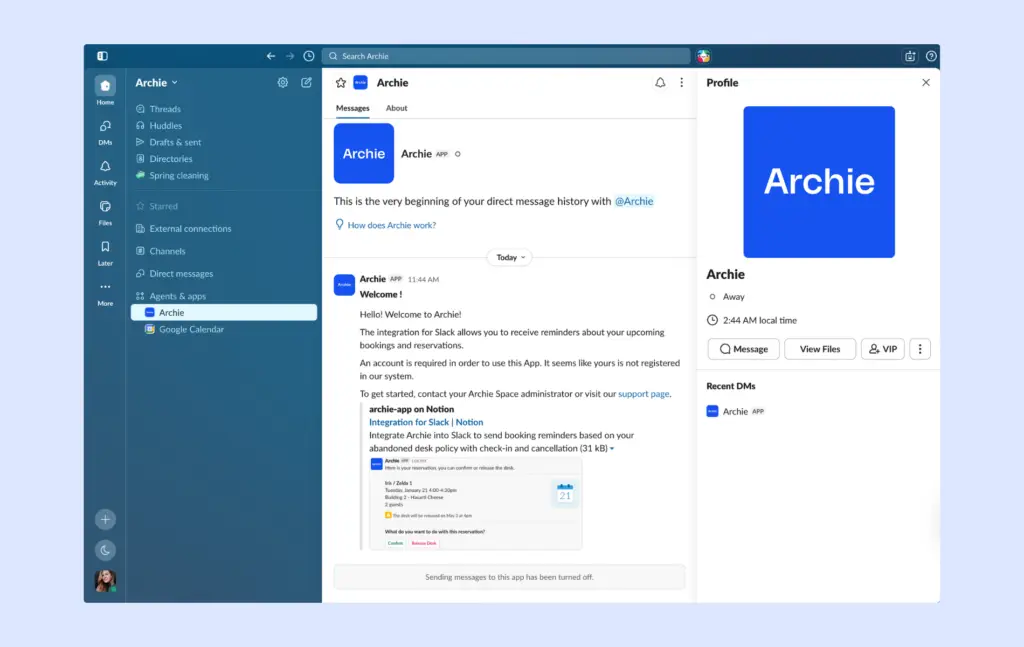Open the Notion preview image

[x=475, y=503]
